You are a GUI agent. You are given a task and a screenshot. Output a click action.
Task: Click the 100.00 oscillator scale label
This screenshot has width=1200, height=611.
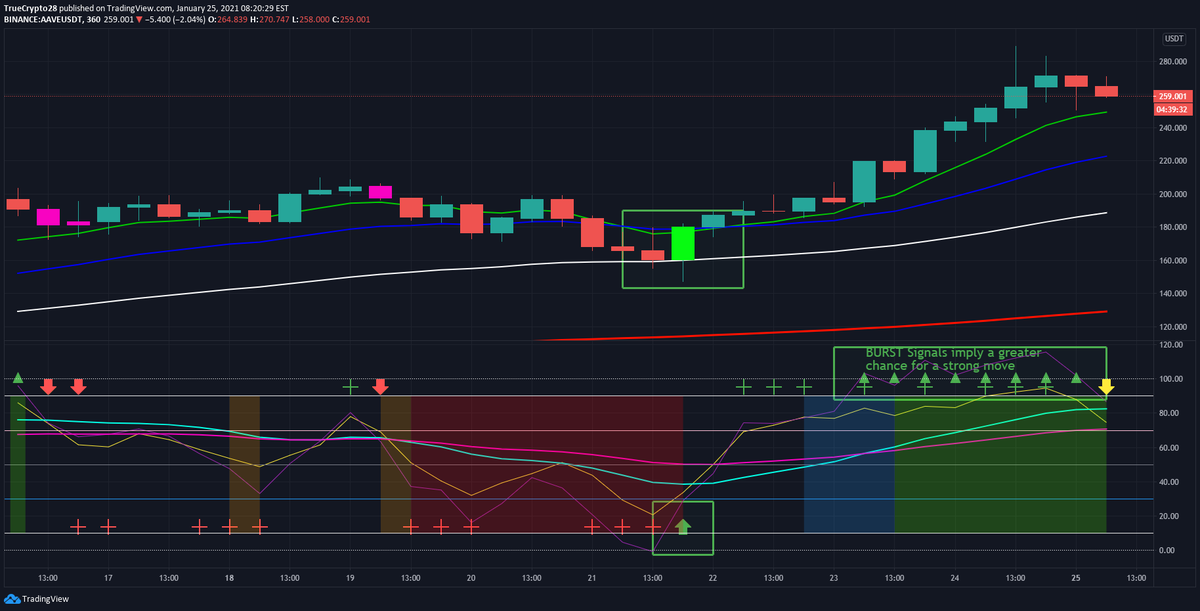tap(1171, 379)
